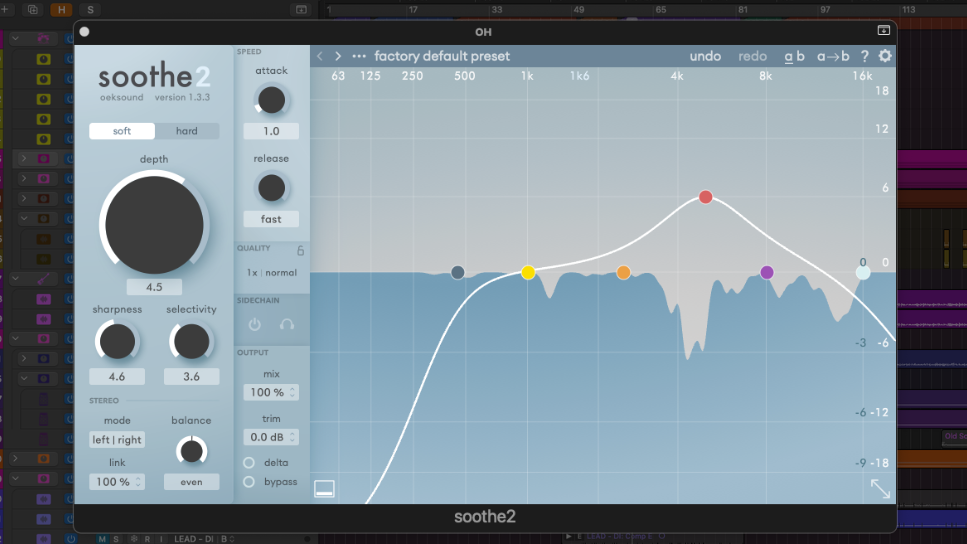The width and height of the screenshot is (967, 544).
Task: Open the stereo mode left | right selector
Action: tap(117, 440)
